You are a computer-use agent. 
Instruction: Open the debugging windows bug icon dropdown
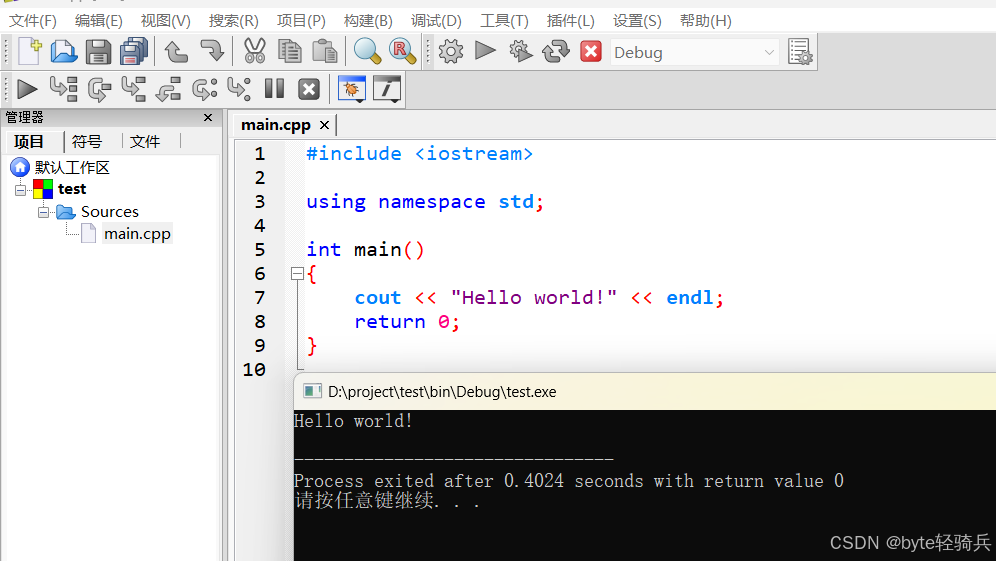coord(352,89)
